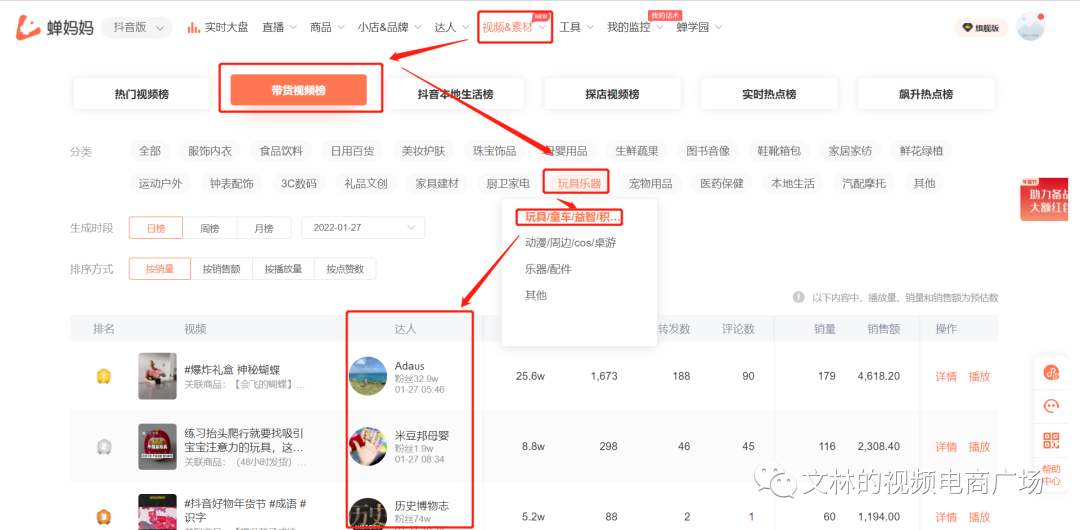The height and width of the screenshot is (530, 1080).
Task: Open the #爆炸礼盒 神秘蝴蝶 video thumbnail
Action: (158, 376)
